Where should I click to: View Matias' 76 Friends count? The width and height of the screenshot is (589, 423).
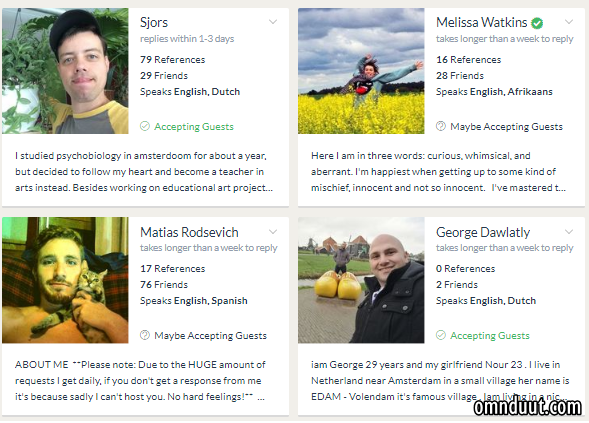[x=164, y=285]
